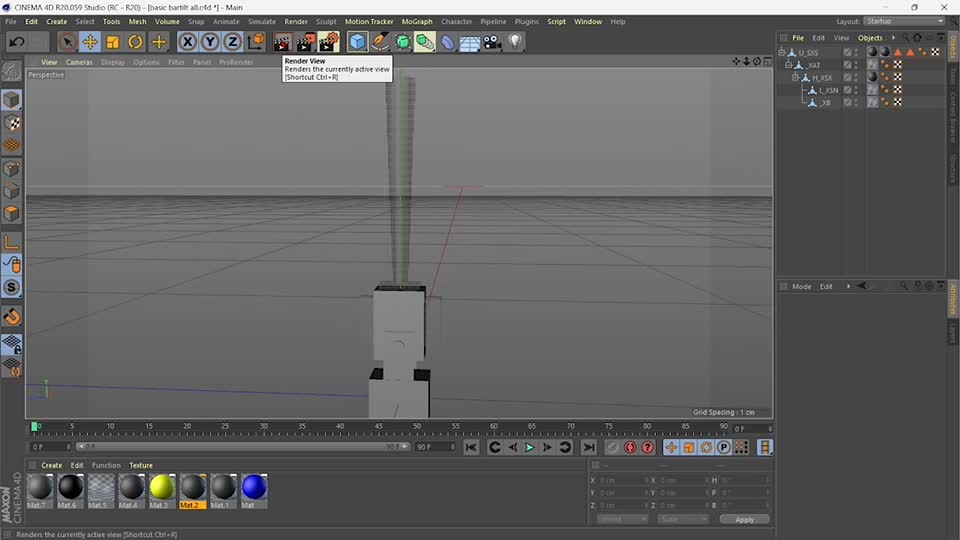960x540 pixels.
Task: Play animation forward
Action: tap(530, 448)
